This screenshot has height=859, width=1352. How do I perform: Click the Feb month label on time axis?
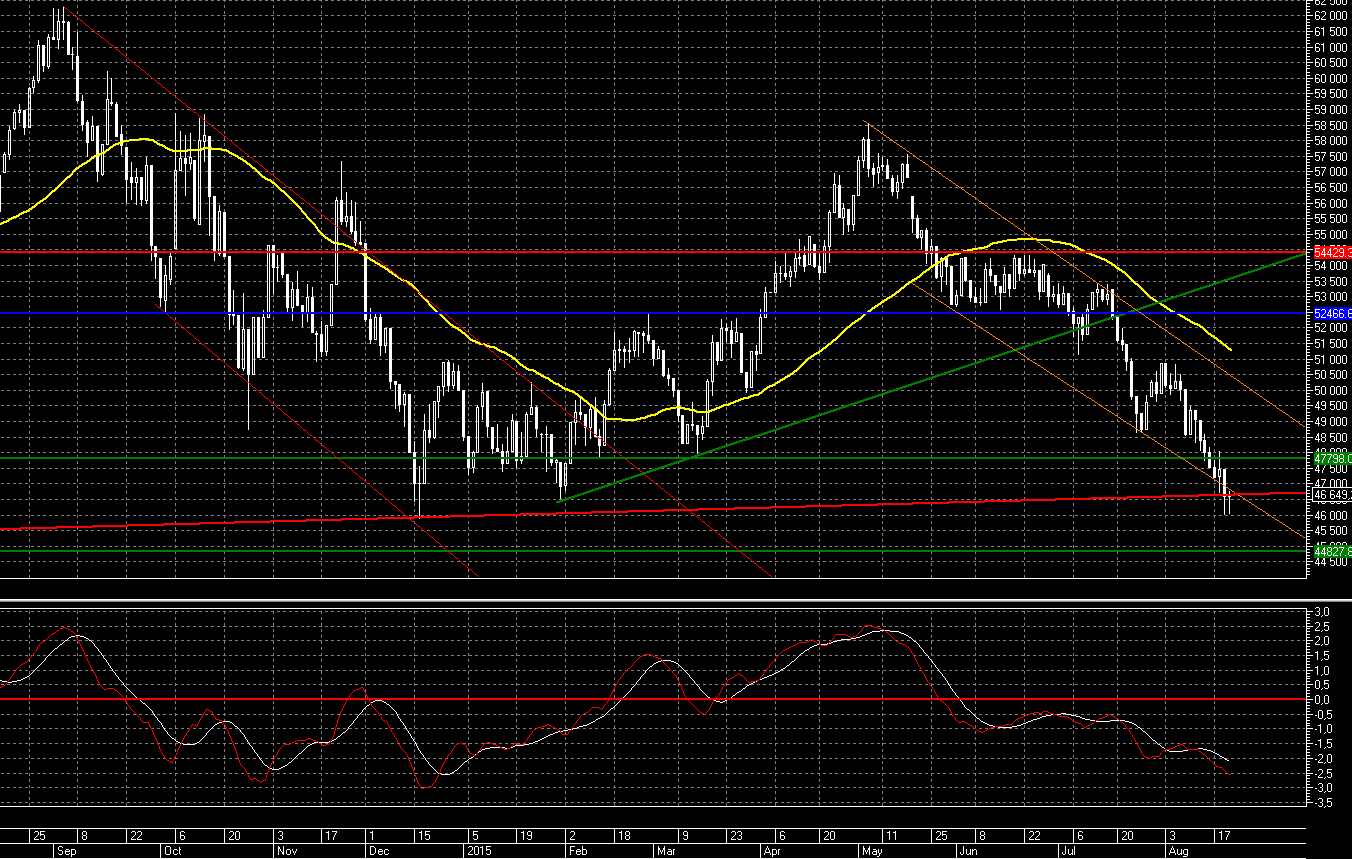[x=577, y=850]
